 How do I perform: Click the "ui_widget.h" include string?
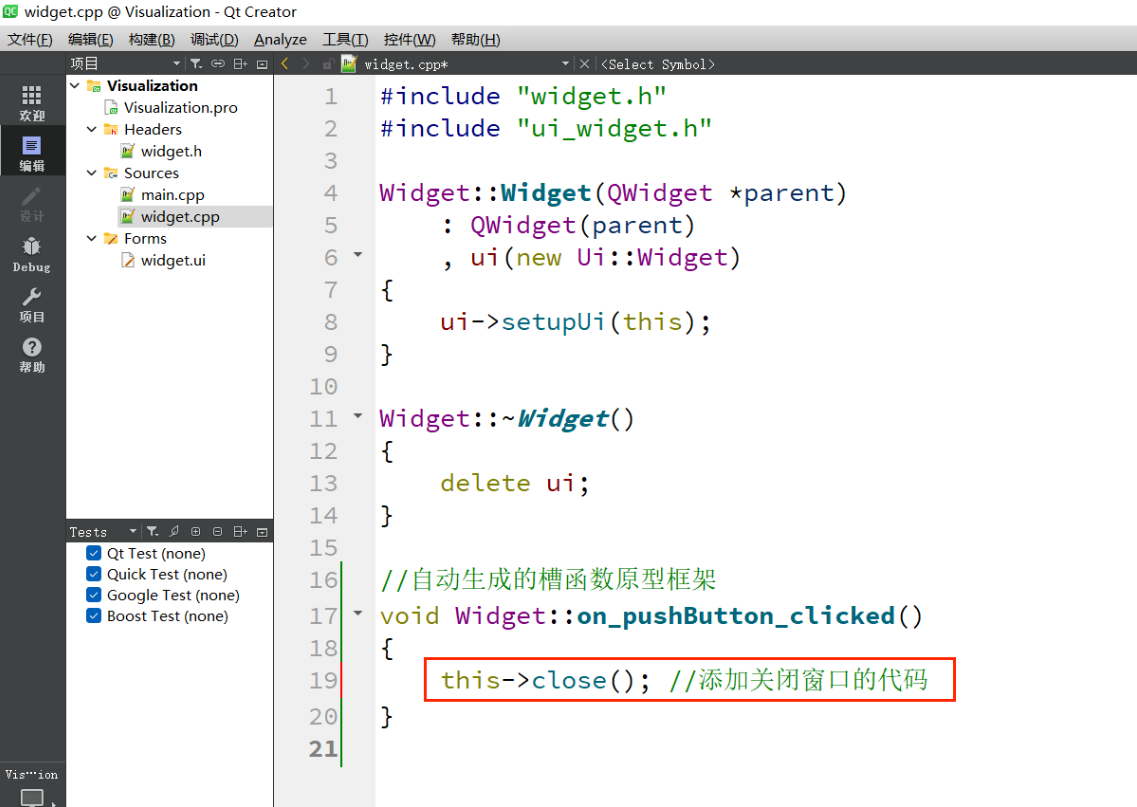coord(614,128)
